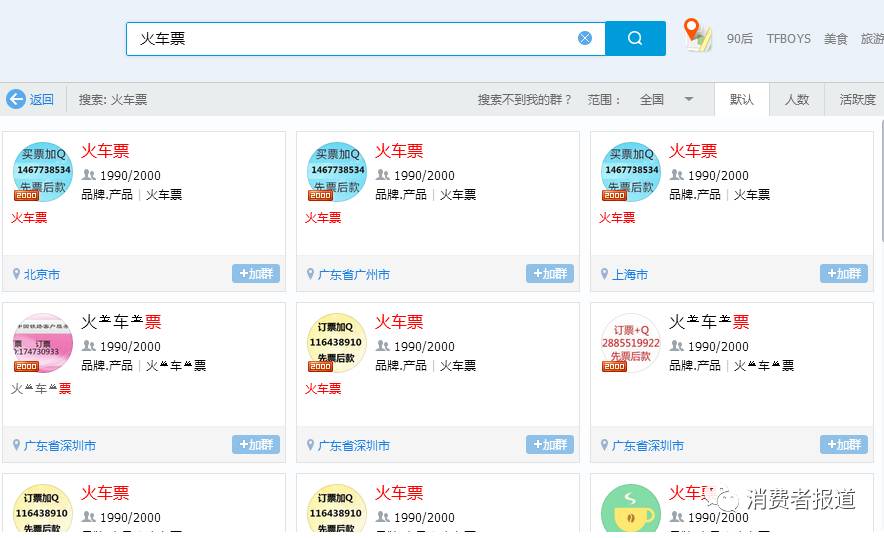The height and width of the screenshot is (538, 884).
Task: Join the group with the pink 174730933 avatar
Action: pyautogui.click(x=256, y=444)
